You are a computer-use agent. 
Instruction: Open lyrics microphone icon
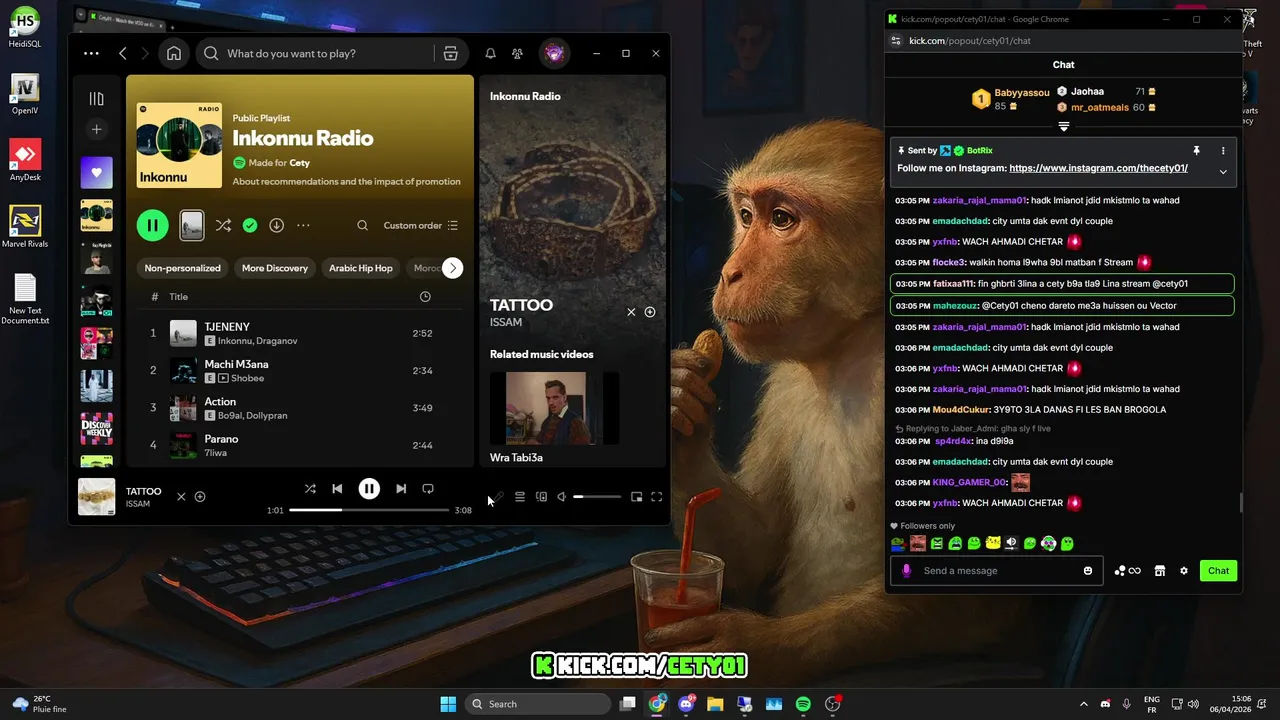click(x=498, y=497)
